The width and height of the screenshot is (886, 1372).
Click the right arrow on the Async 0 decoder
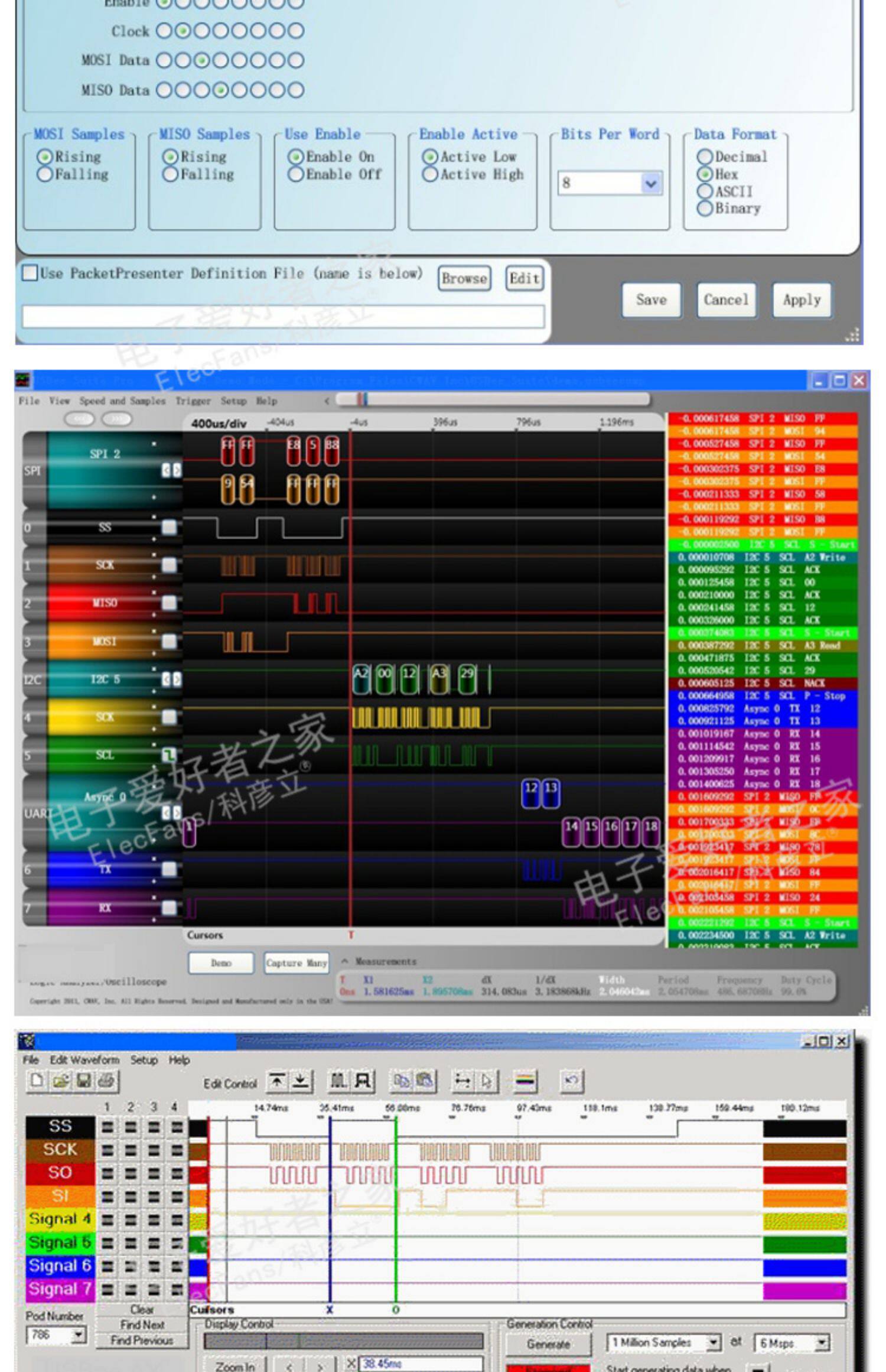(x=176, y=813)
